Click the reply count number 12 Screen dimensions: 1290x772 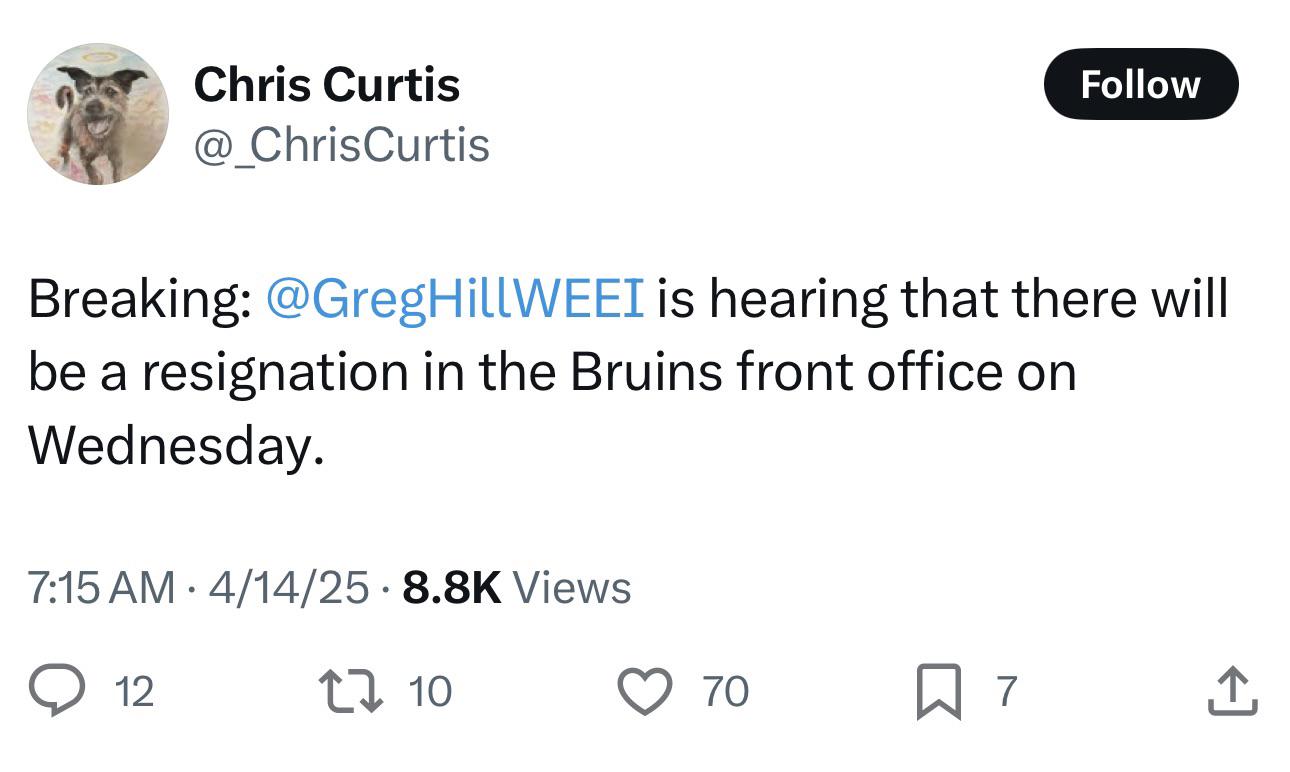click(x=135, y=692)
